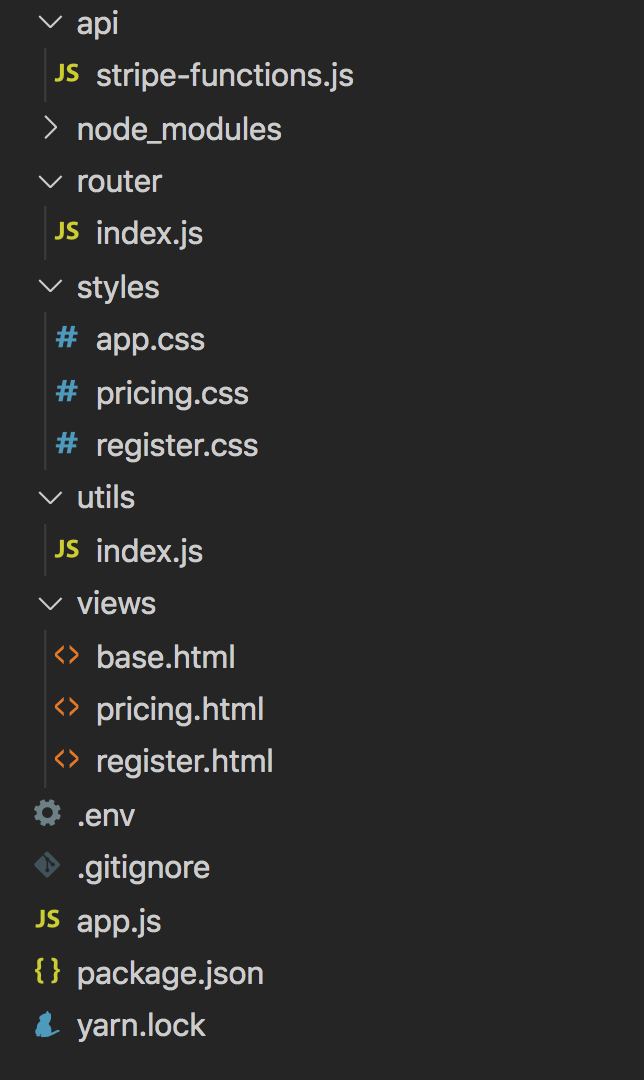Collapse the router folder arrow
This screenshot has height=1080, width=644.
coord(47,181)
